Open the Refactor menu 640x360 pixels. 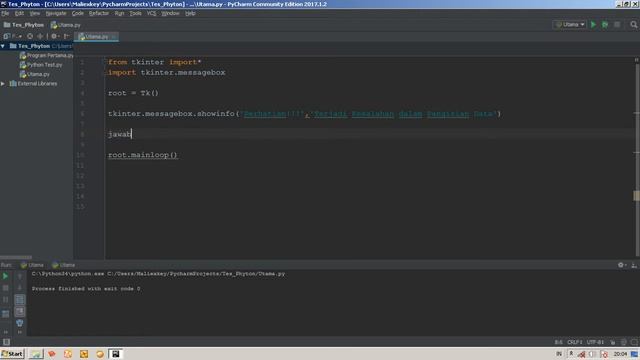tap(99, 13)
